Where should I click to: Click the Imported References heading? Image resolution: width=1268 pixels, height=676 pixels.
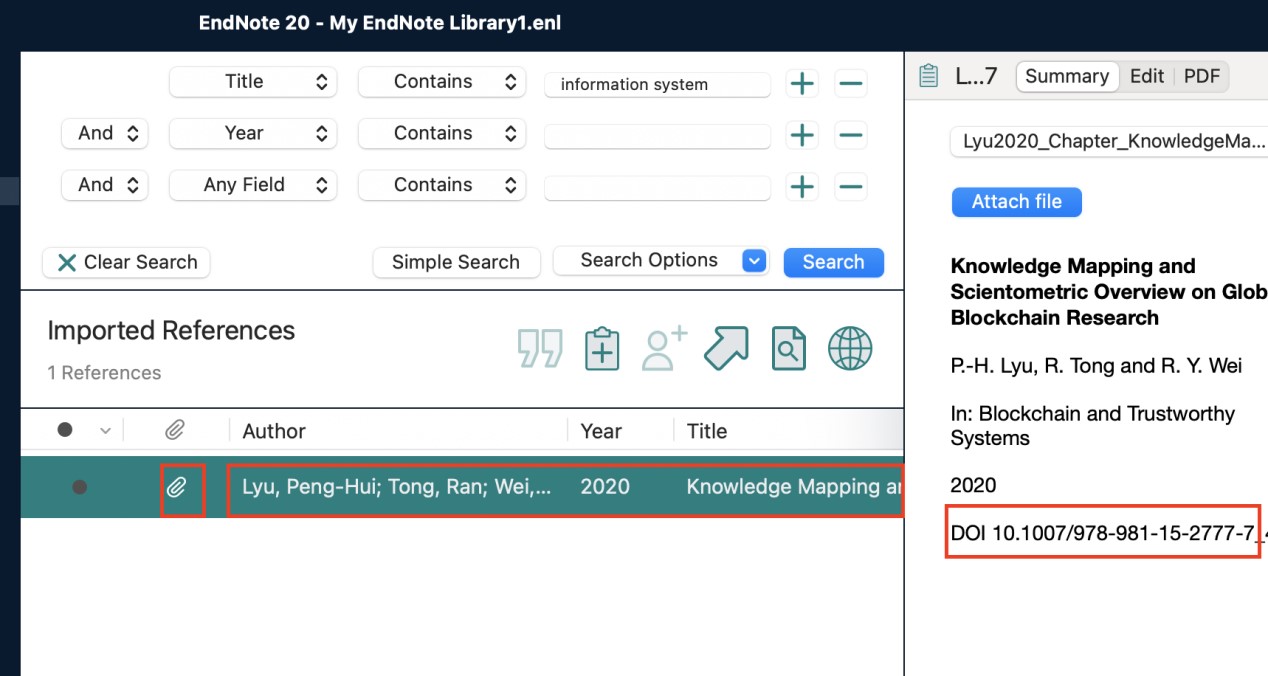pos(171,331)
